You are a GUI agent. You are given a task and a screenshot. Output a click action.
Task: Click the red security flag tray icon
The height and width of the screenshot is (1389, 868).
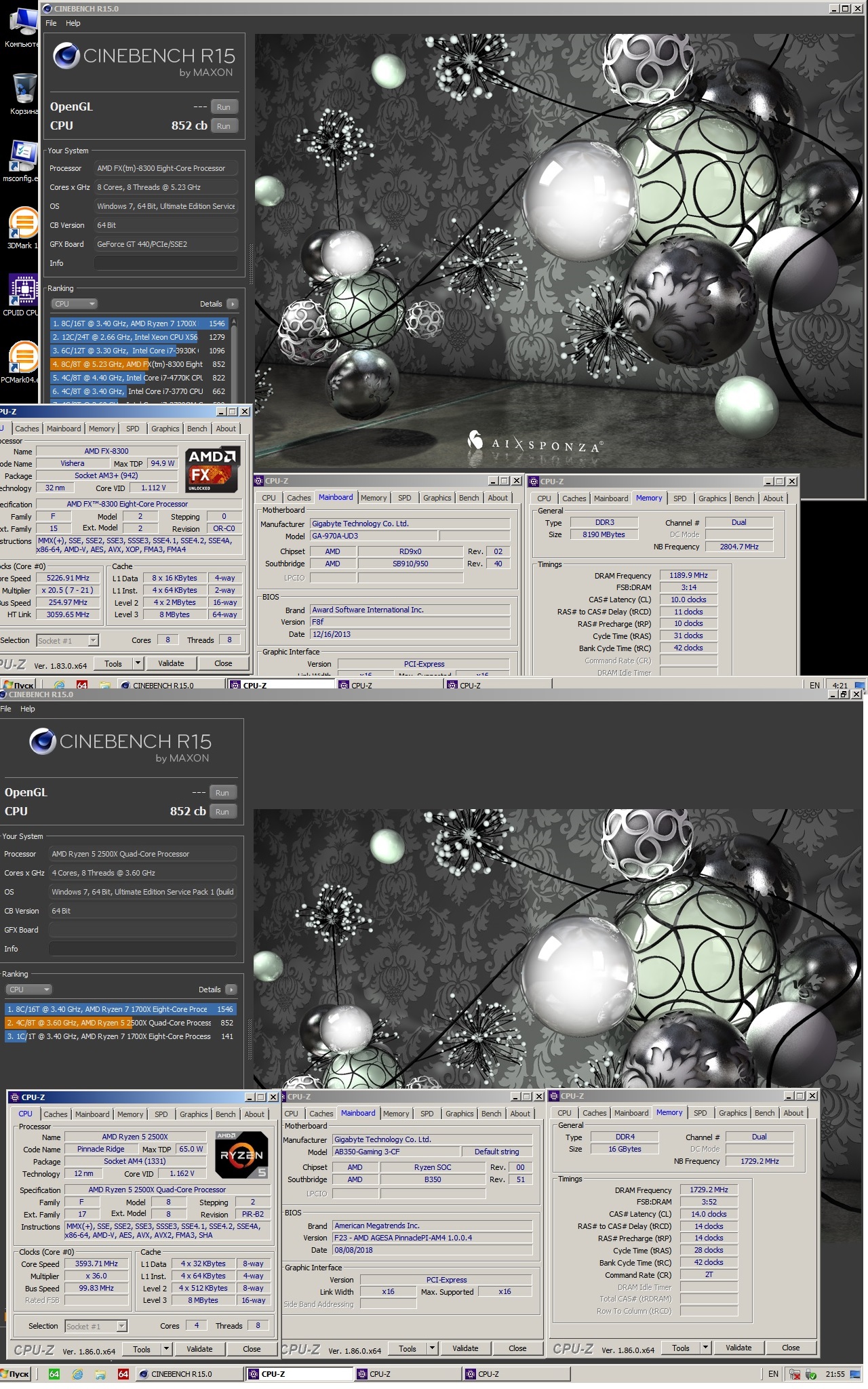[x=793, y=1374]
